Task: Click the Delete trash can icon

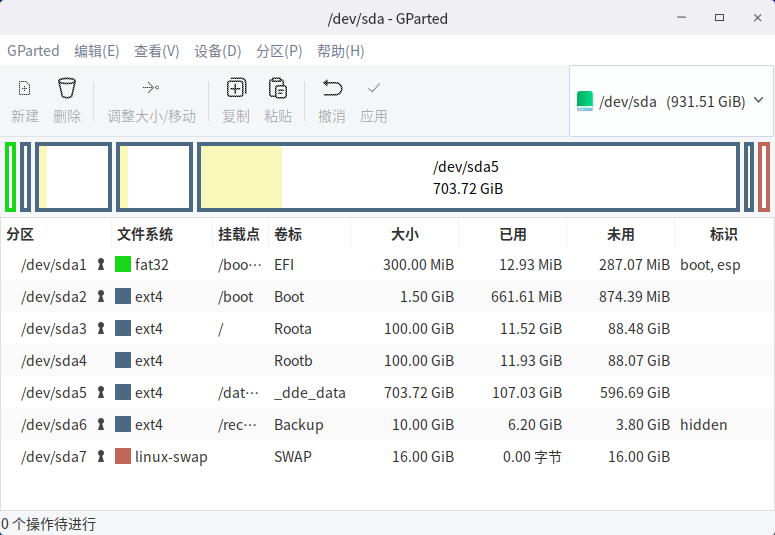Action: point(67,88)
